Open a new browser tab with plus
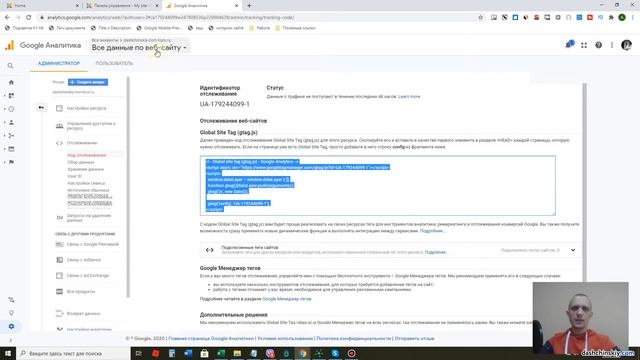 [249, 6]
